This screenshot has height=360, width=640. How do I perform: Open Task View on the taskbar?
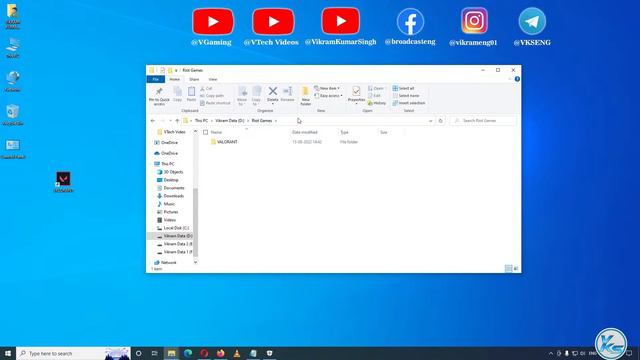tap(155, 353)
